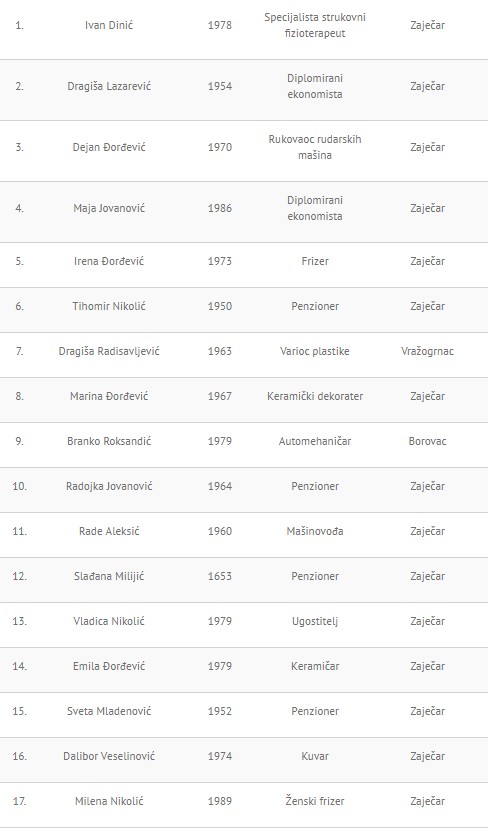Select the occupation Rukovaoc rudarskih mašina
Image resolution: width=488 pixels, height=829 pixels.
tap(315, 148)
